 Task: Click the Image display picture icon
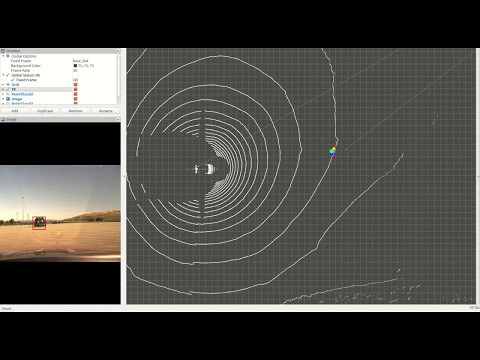click(x=8, y=99)
